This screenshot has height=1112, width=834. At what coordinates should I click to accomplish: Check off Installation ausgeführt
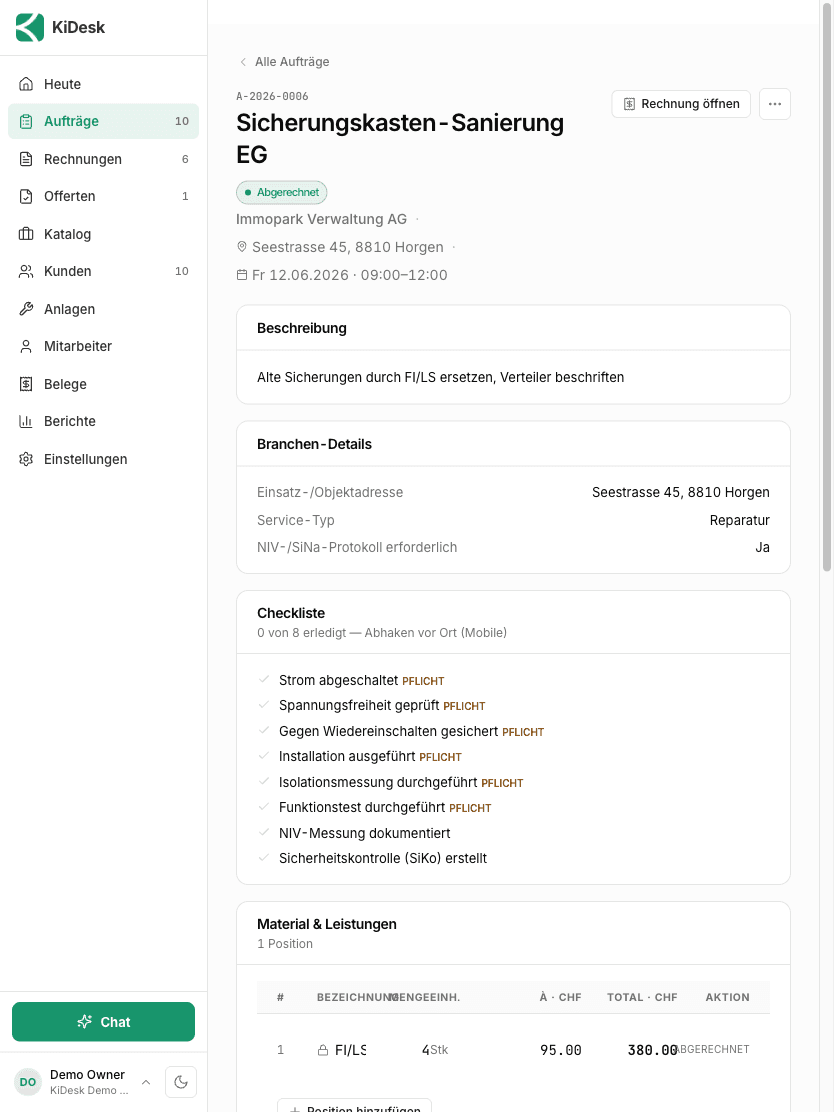(x=264, y=756)
